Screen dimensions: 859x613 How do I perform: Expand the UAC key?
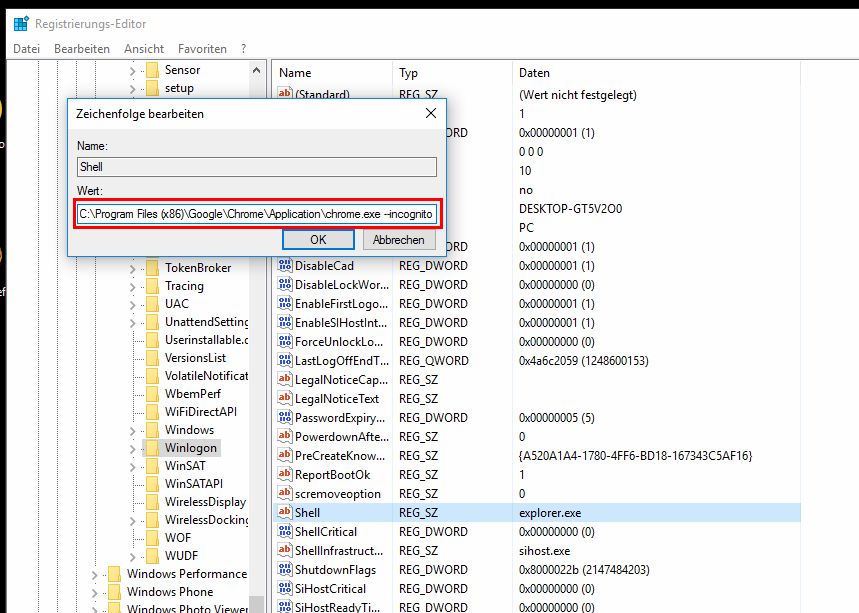tap(132, 305)
